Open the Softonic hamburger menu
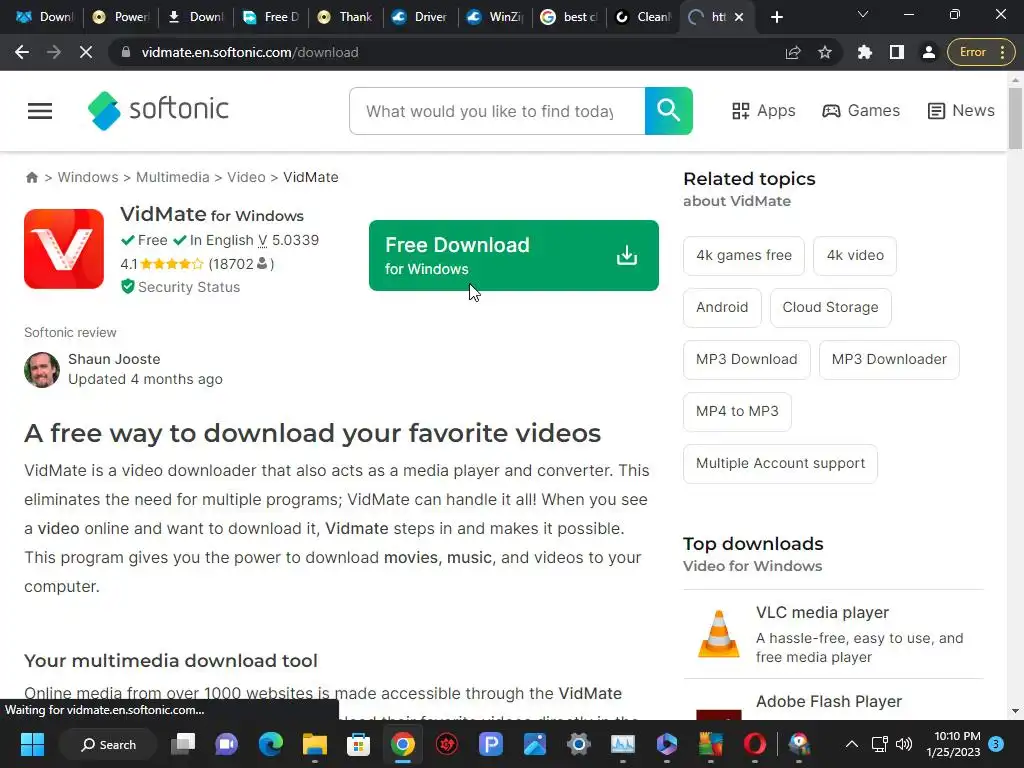Image resolution: width=1024 pixels, height=768 pixels. (x=40, y=111)
